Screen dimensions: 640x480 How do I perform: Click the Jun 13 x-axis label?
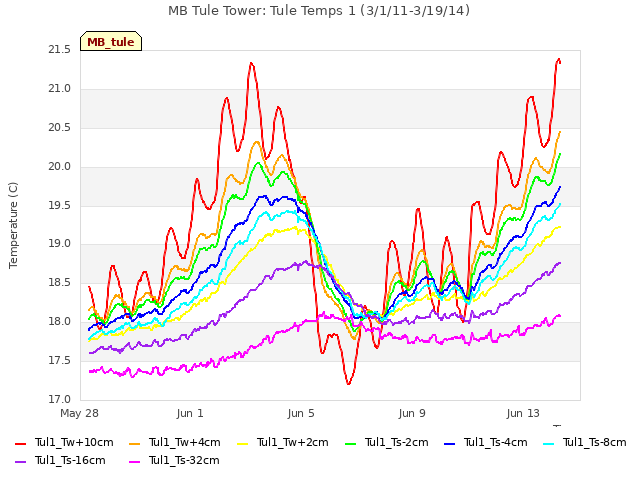click(523, 413)
